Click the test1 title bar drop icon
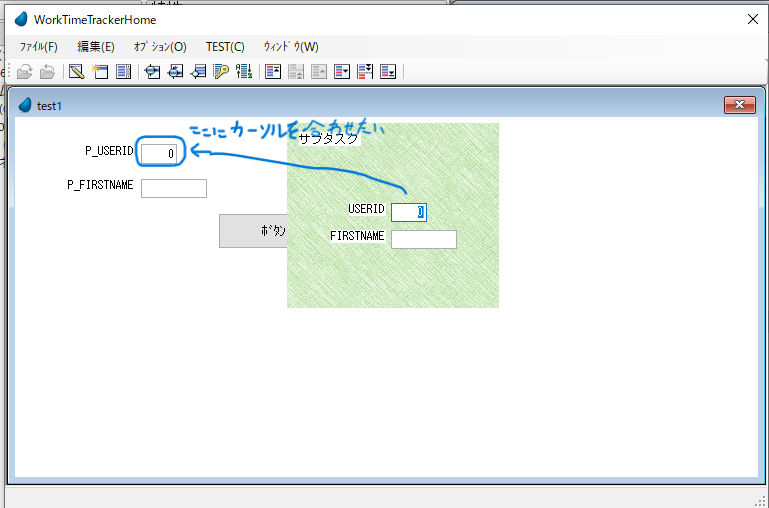The image size is (769, 508). (x=25, y=105)
